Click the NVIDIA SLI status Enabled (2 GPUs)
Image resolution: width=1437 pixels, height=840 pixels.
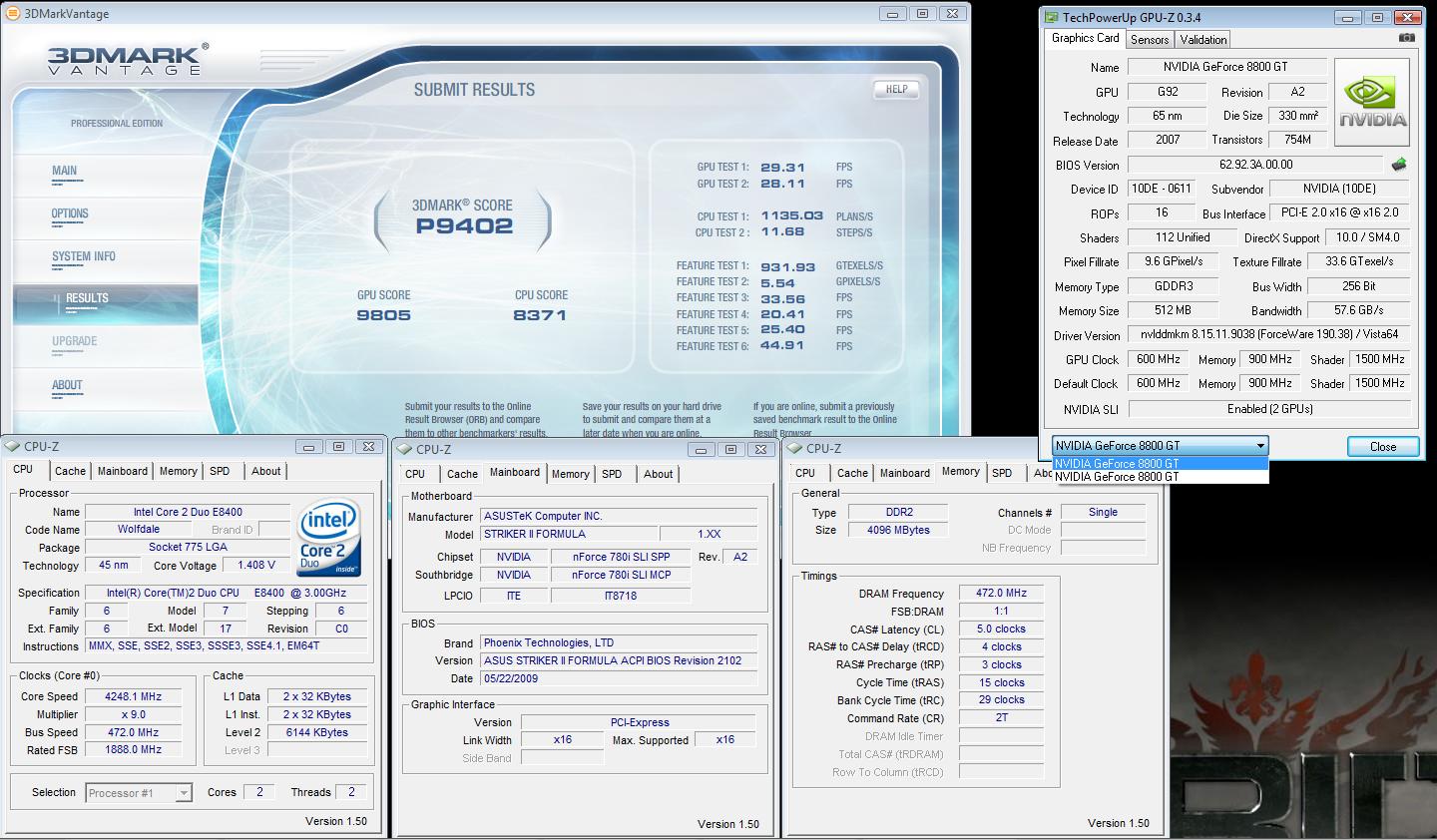pos(1270,409)
